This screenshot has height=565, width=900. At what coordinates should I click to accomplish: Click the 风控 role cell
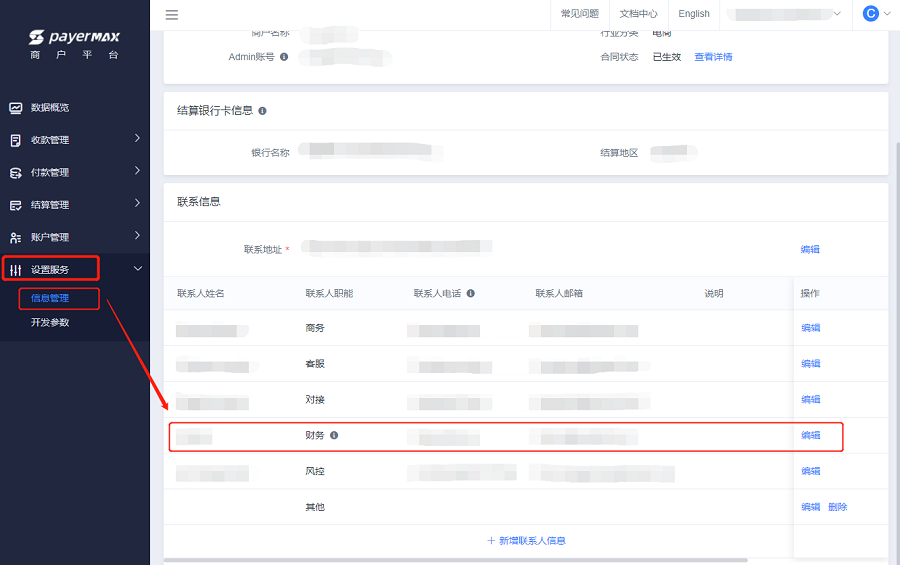tap(315, 471)
